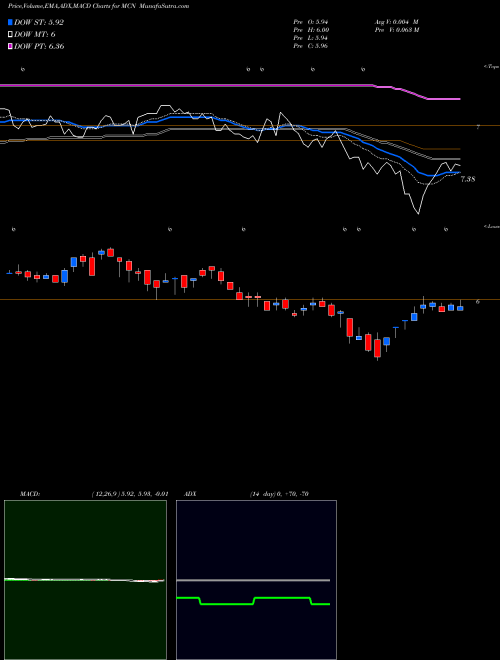Select the 'DOW PT: 6.36' legend label
Image resolution: width=500 pixels, height=660 pixels.
[x=39, y=46]
